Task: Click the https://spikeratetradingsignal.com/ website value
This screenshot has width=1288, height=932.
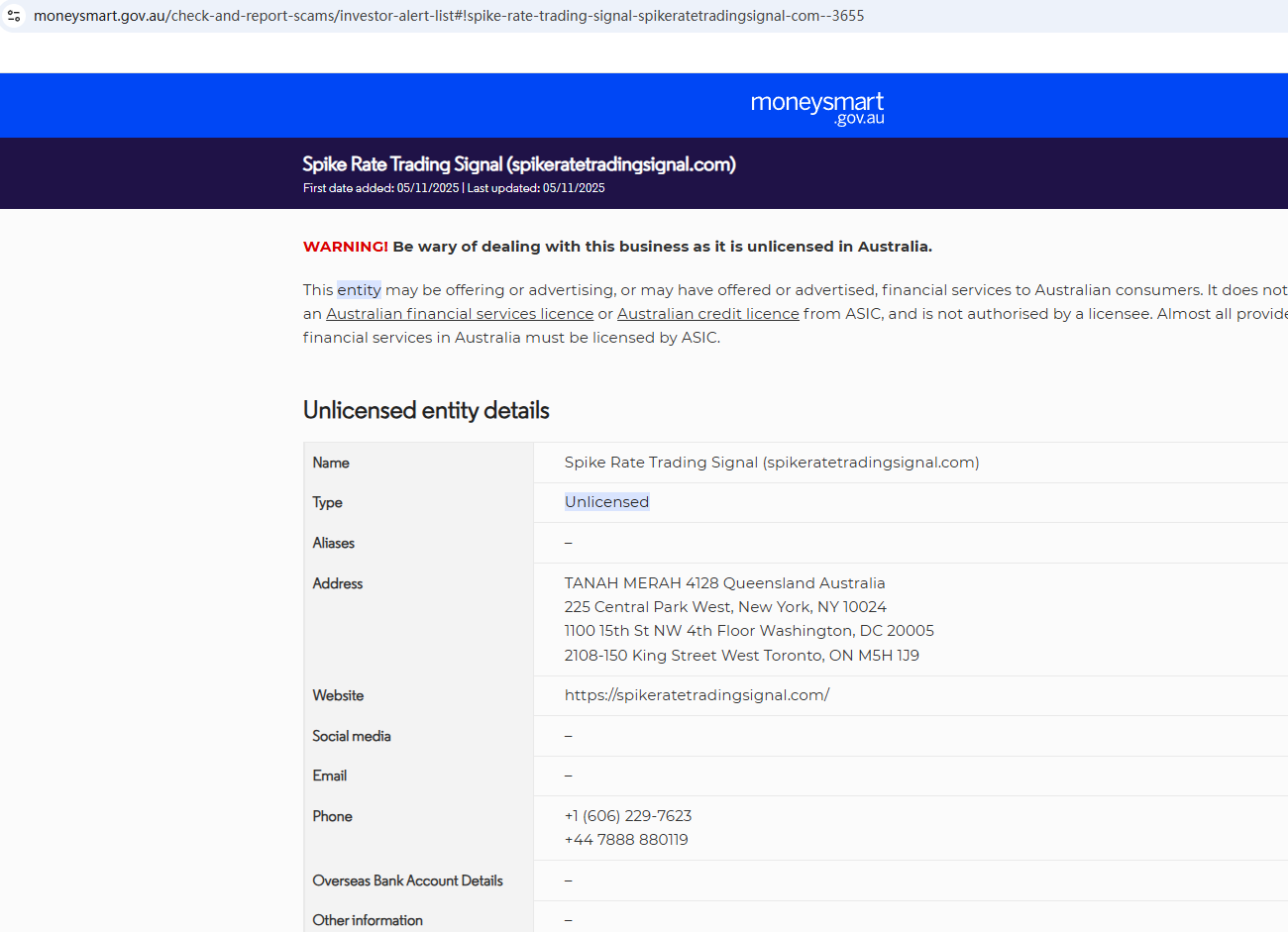Action: click(698, 695)
